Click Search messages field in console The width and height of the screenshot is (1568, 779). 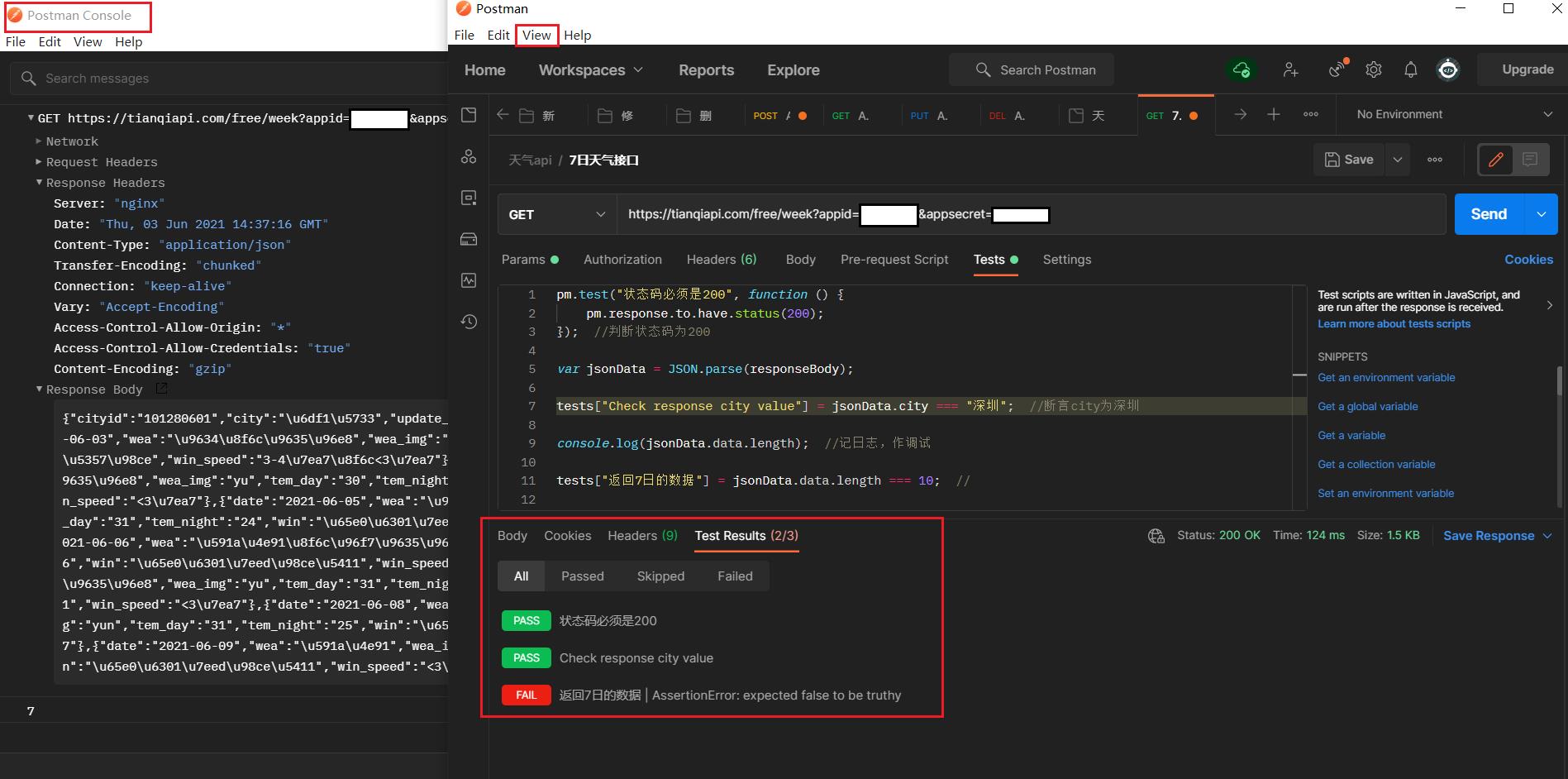230,79
